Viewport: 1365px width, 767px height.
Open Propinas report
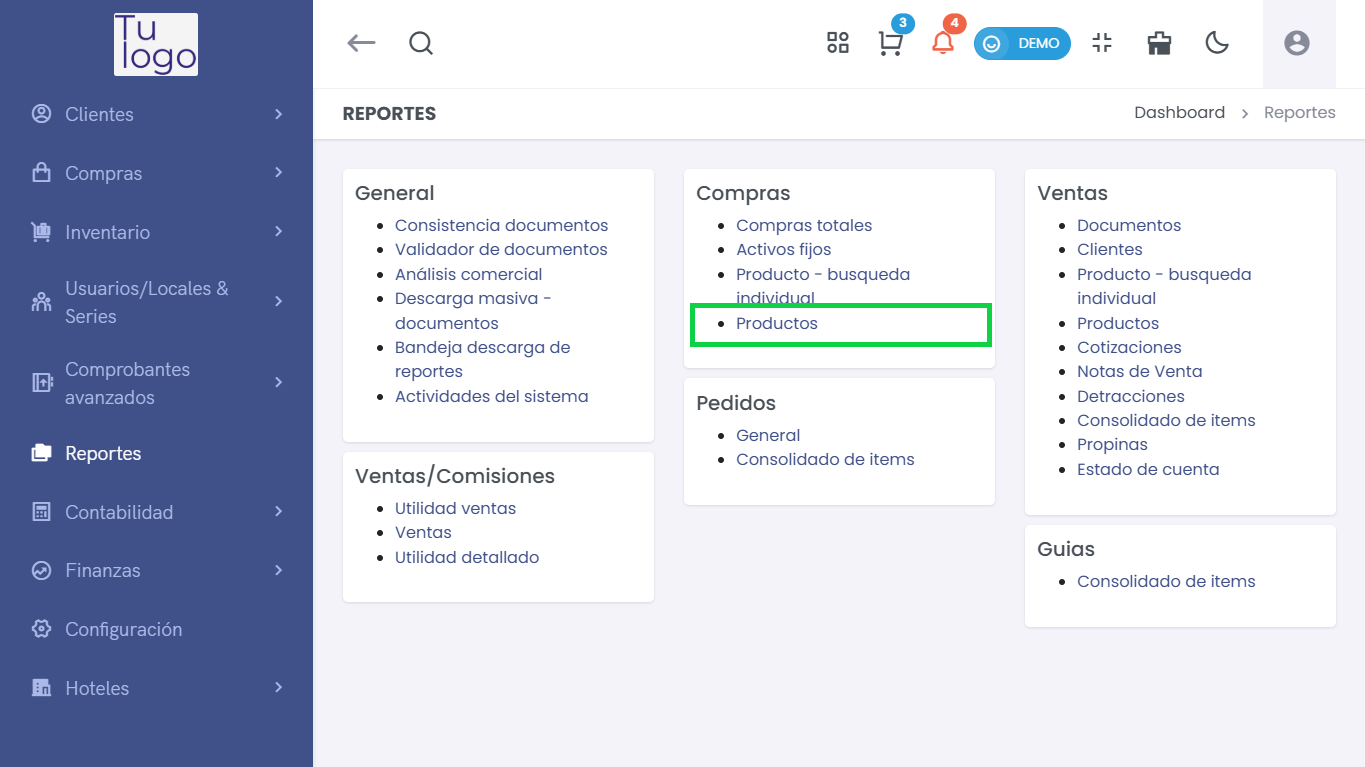coord(1112,444)
